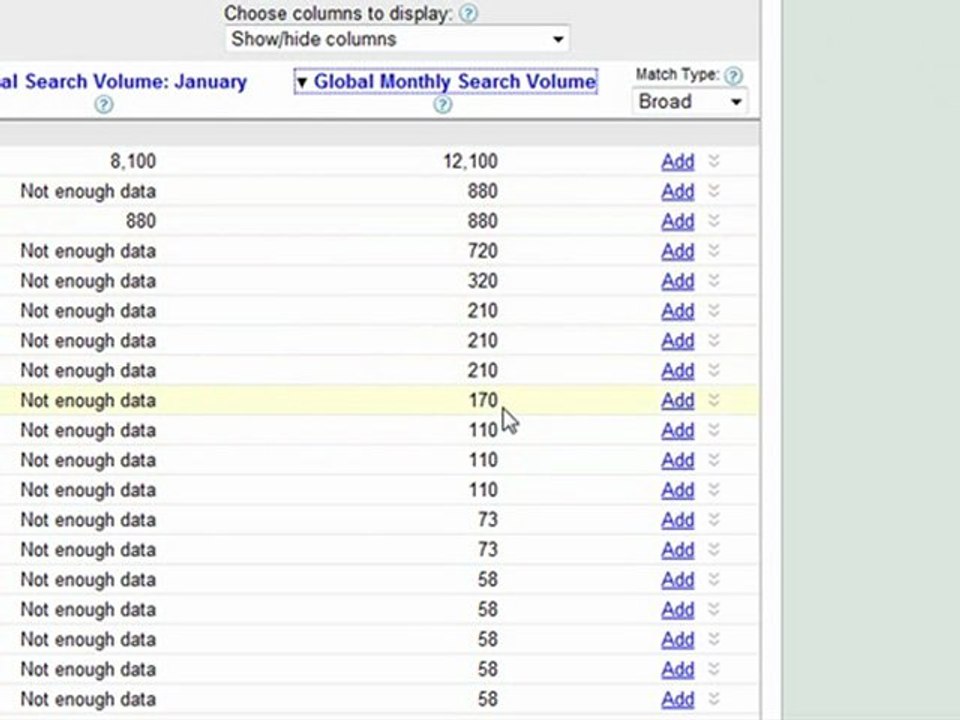Screen dimensions: 960x720
Task: Open the Broad match type dropdown
Action: click(689, 101)
